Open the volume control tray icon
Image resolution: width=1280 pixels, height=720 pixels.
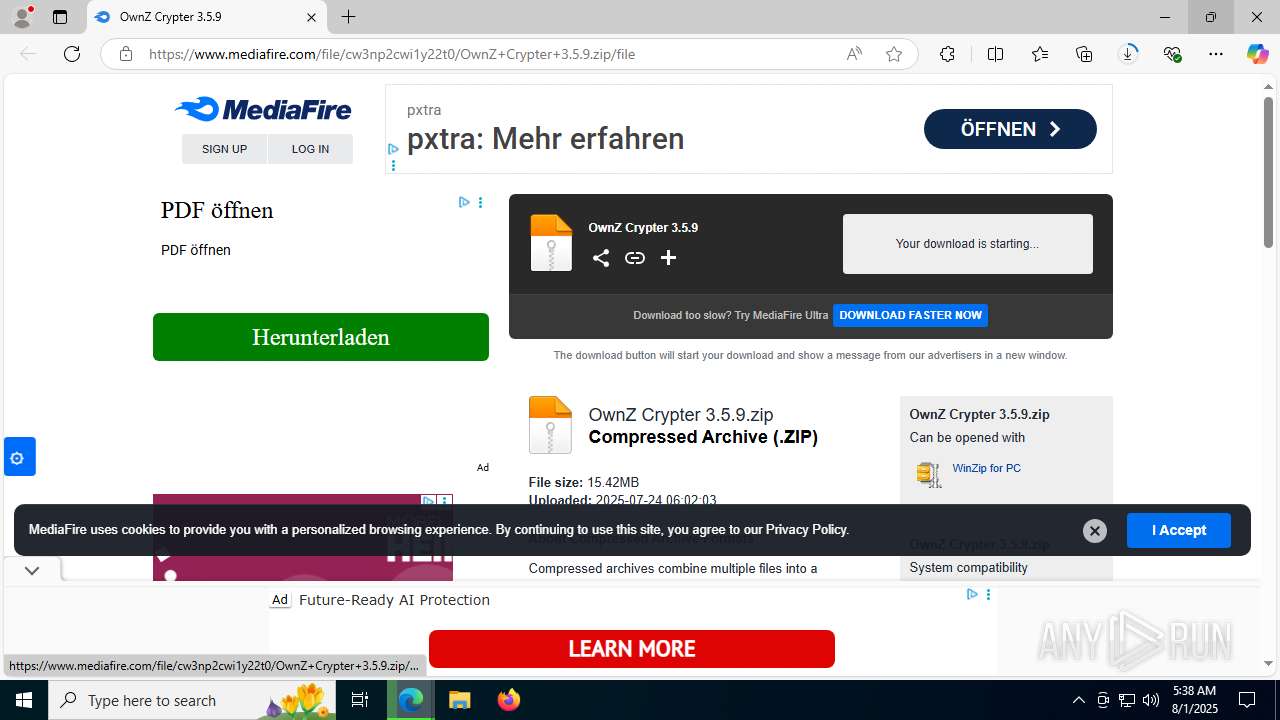click(x=1151, y=700)
